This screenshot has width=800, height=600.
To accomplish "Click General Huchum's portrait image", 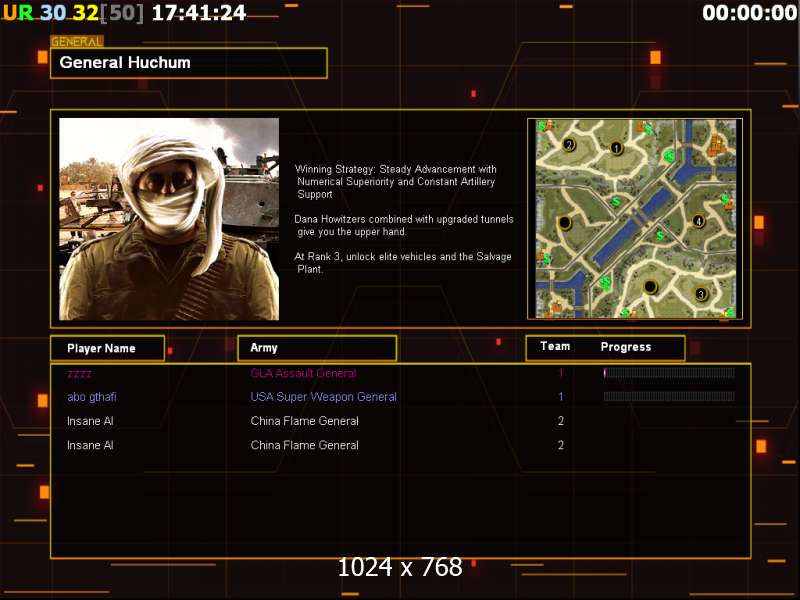I will point(169,219).
